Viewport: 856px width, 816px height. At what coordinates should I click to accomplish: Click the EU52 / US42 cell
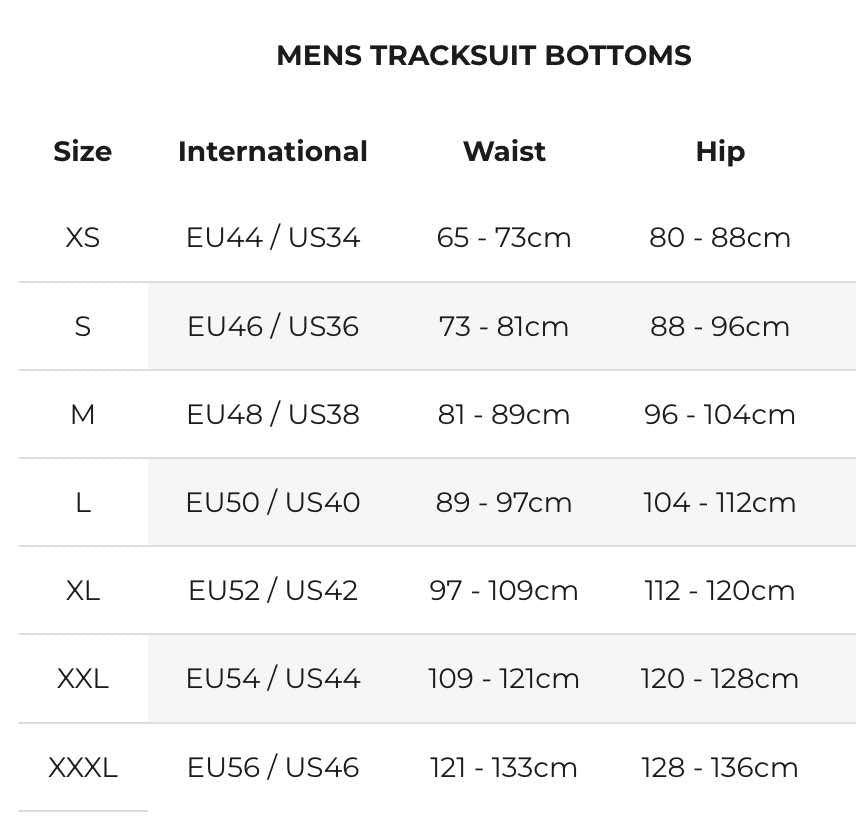[x=273, y=591]
